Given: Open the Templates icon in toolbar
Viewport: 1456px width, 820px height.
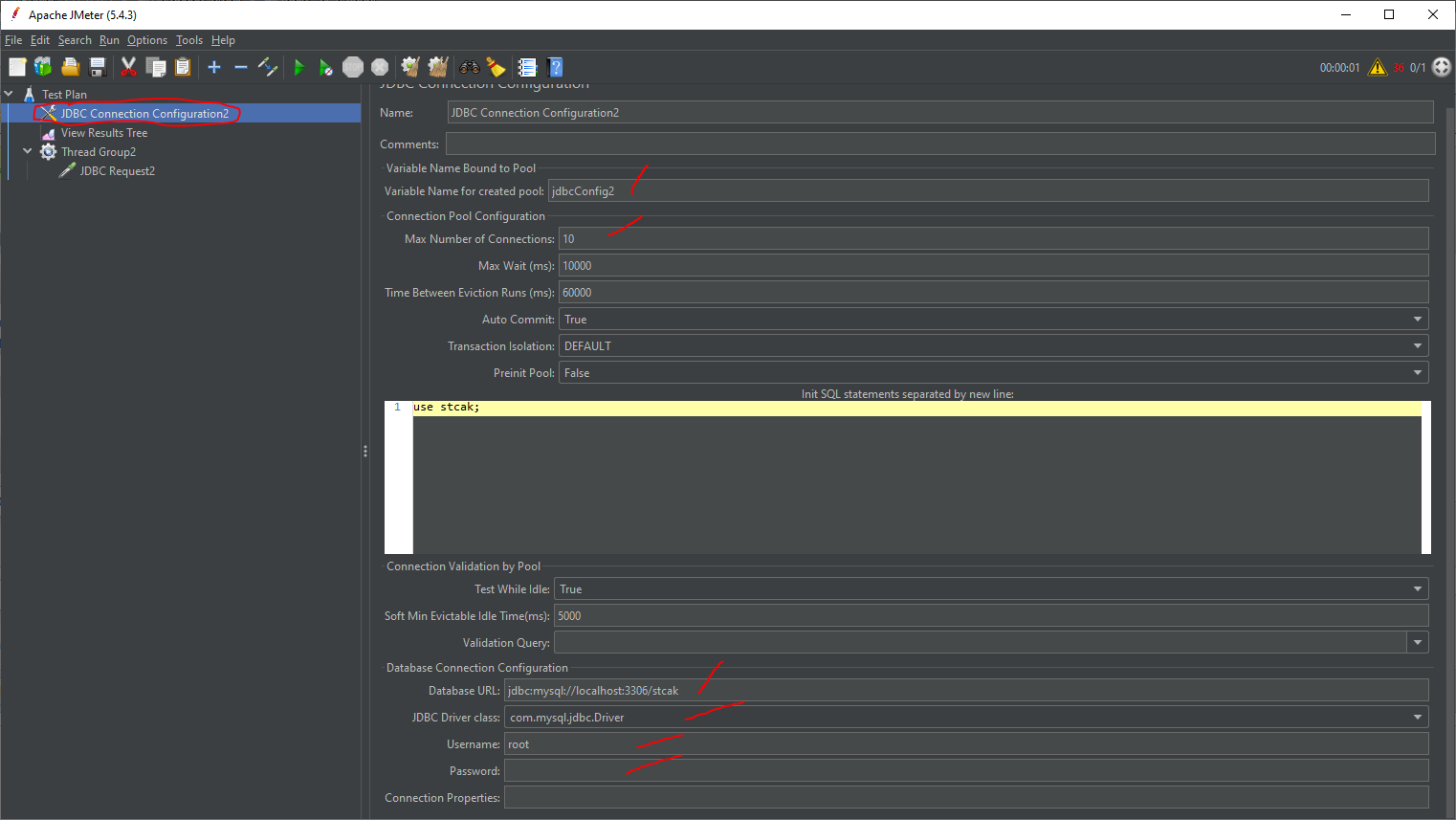Looking at the screenshot, I should 43,67.
